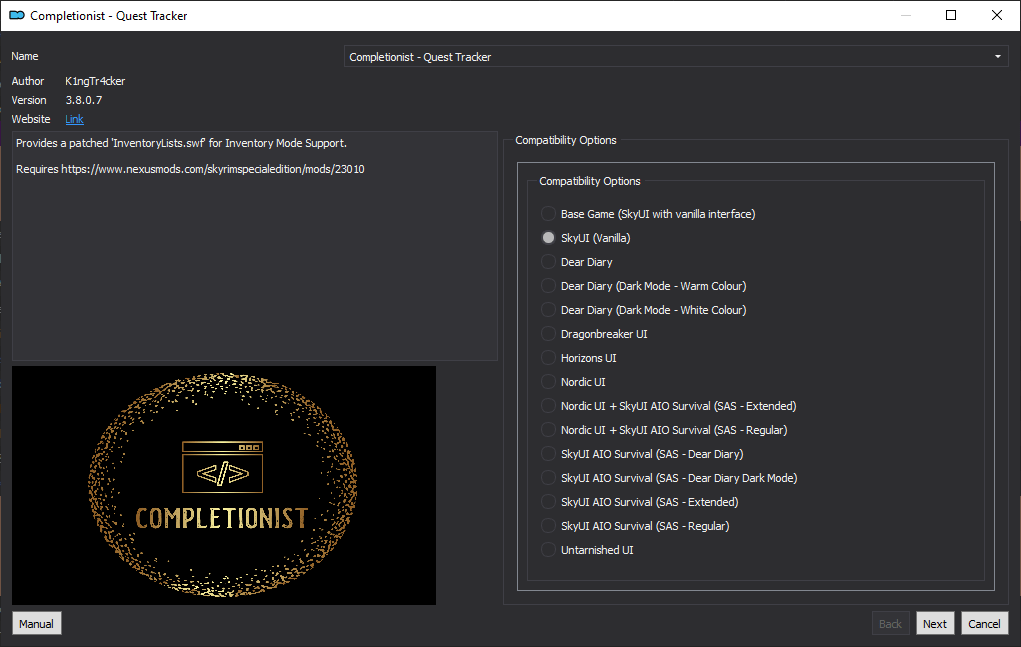The height and width of the screenshot is (647, 1021).
Task: Click the Next button
Action: click(935, 624)
